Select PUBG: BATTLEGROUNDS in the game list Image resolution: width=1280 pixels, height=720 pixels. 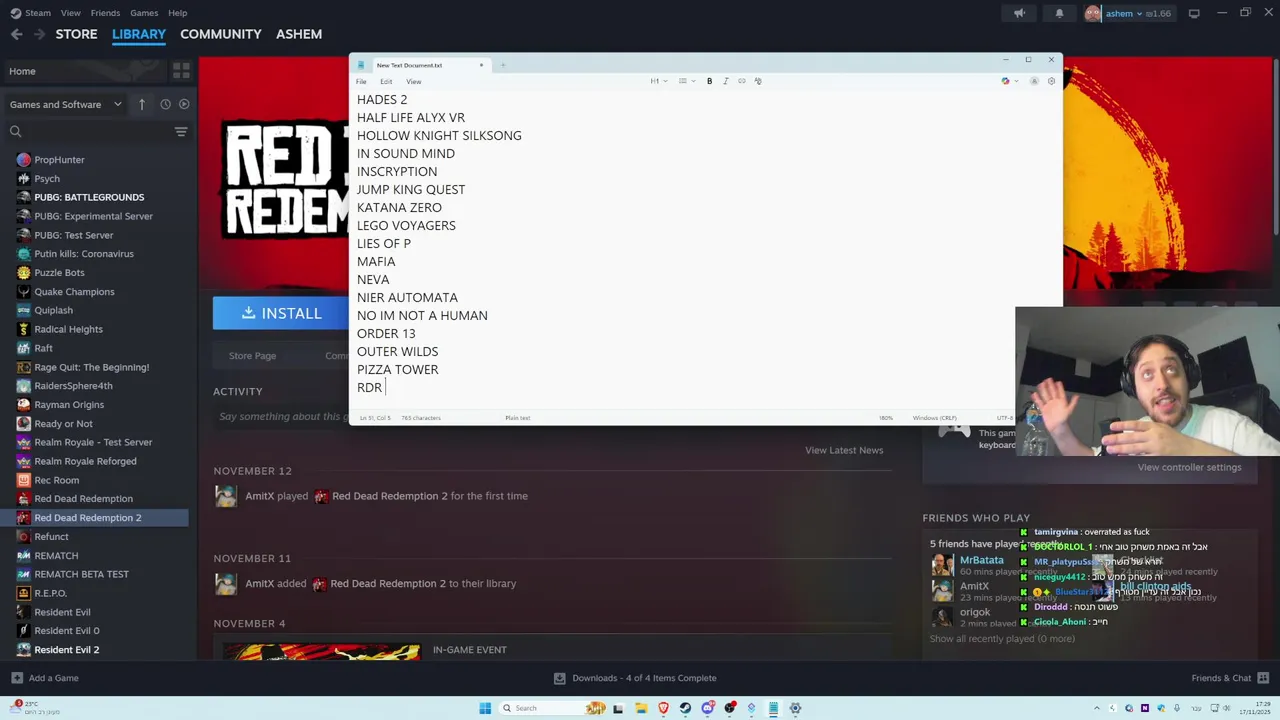click(89, 197)
